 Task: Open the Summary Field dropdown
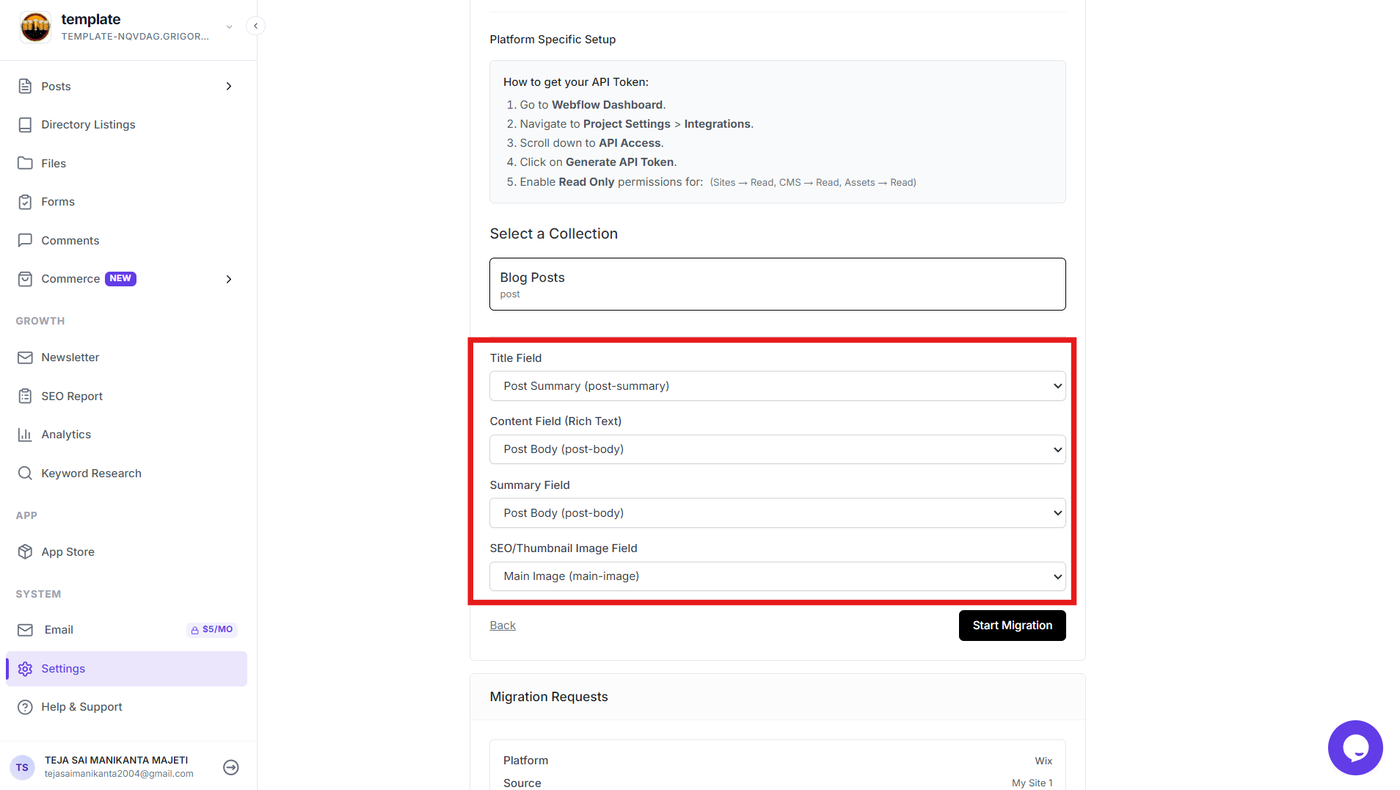coord(777,513)
